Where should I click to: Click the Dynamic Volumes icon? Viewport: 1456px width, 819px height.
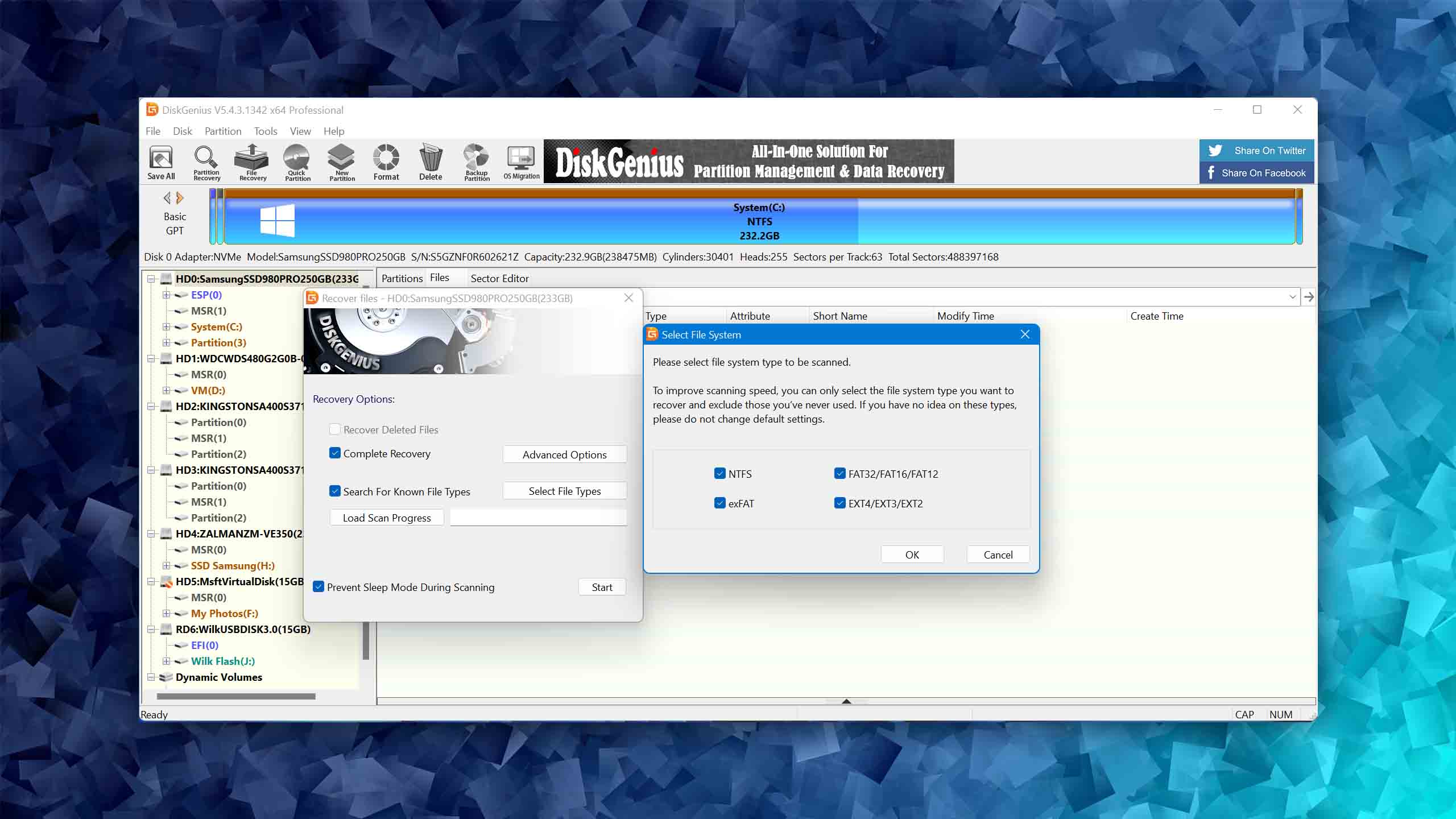coord(166,677)
